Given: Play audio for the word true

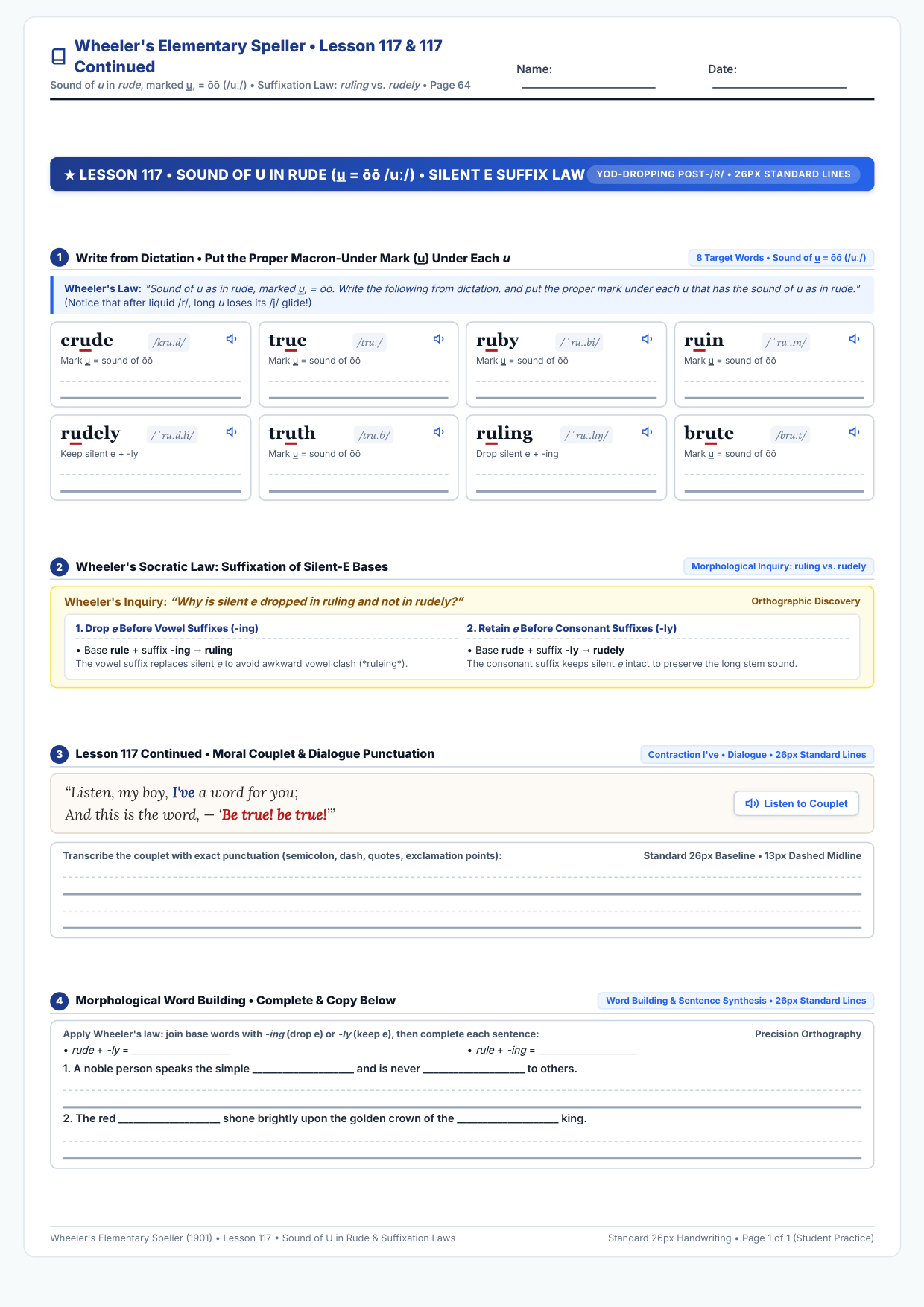Looking at the screenshot, I should click(439, 339).
